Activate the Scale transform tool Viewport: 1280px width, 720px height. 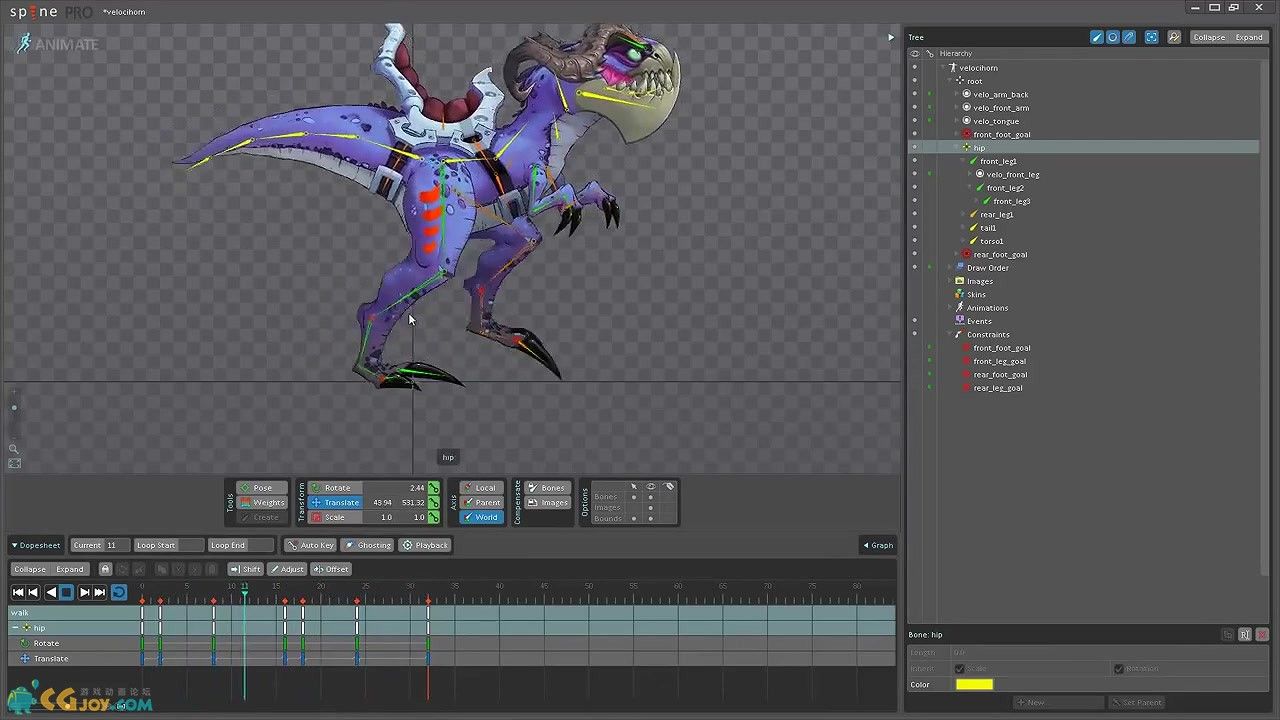pos(336,517)
